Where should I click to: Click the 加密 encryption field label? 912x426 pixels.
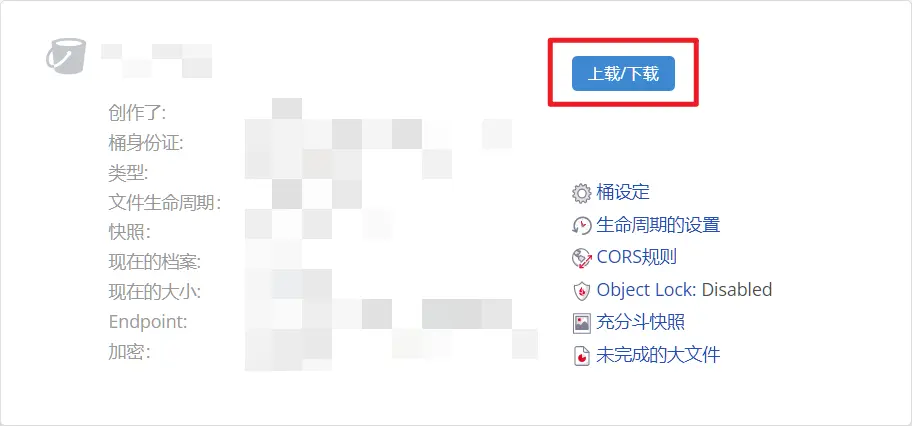tap(129, 352)
